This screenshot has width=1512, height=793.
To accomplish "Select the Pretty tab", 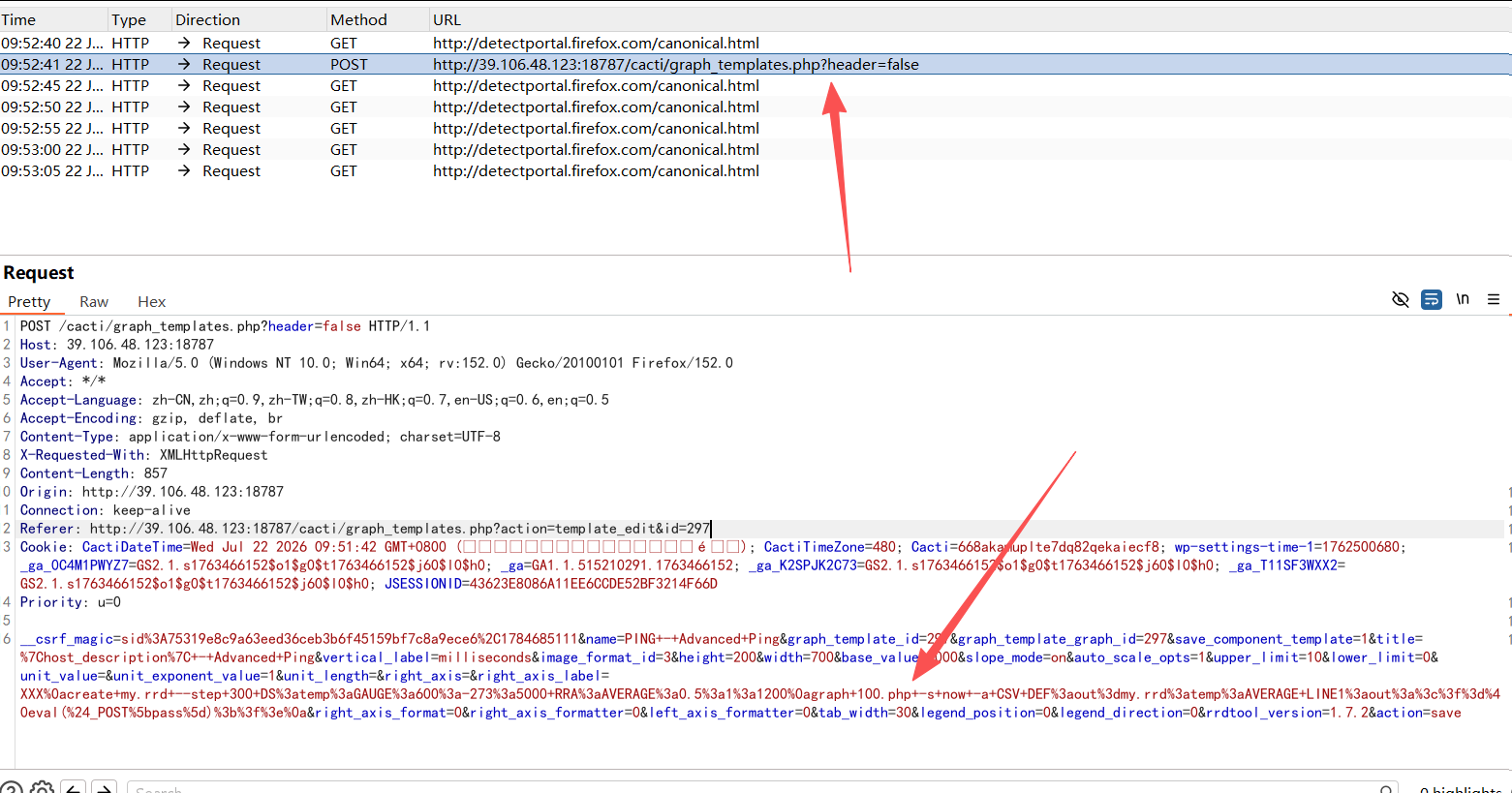I will pos(29,302).
